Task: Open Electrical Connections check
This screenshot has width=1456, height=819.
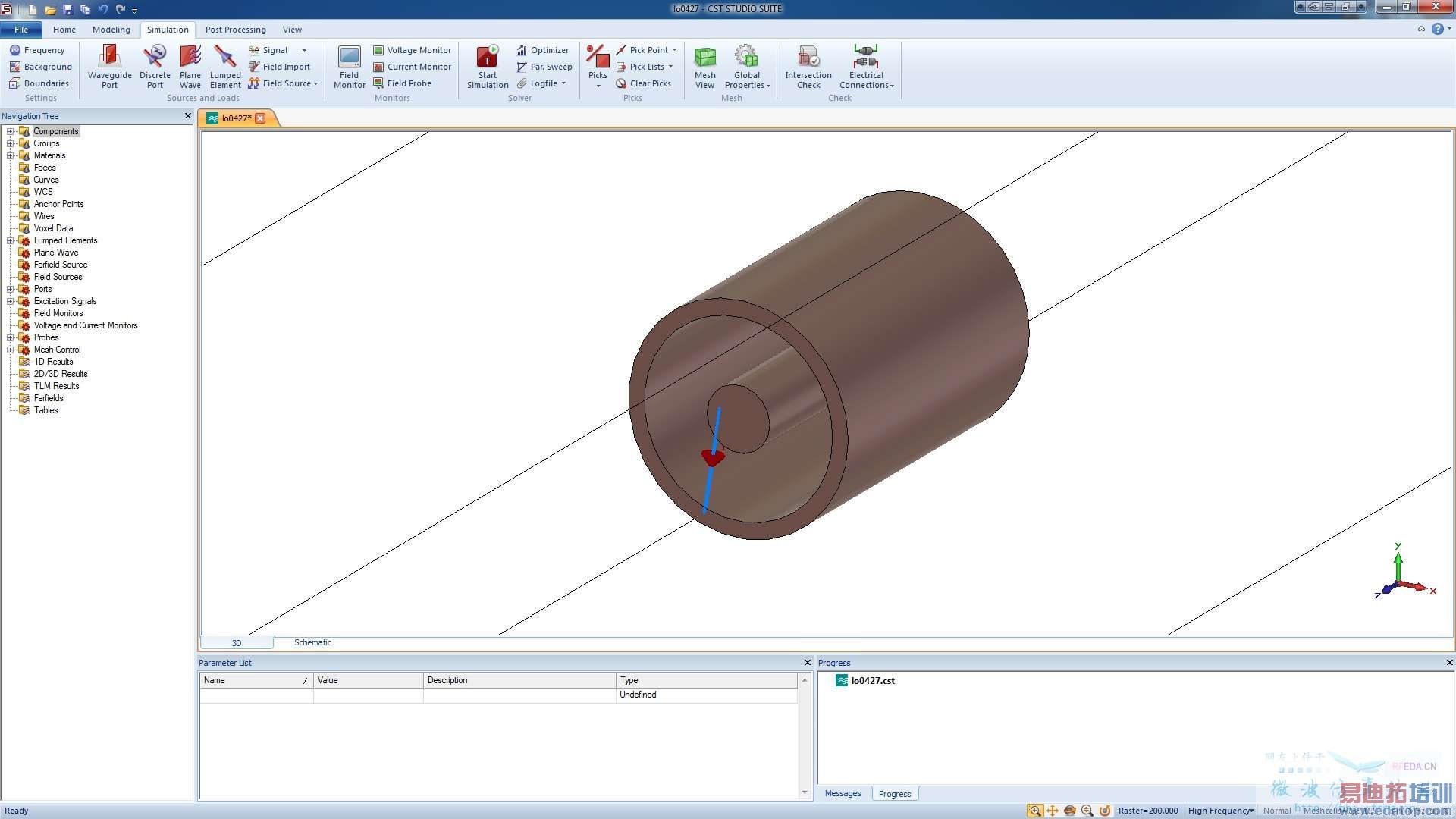Action: coord(866,67)
